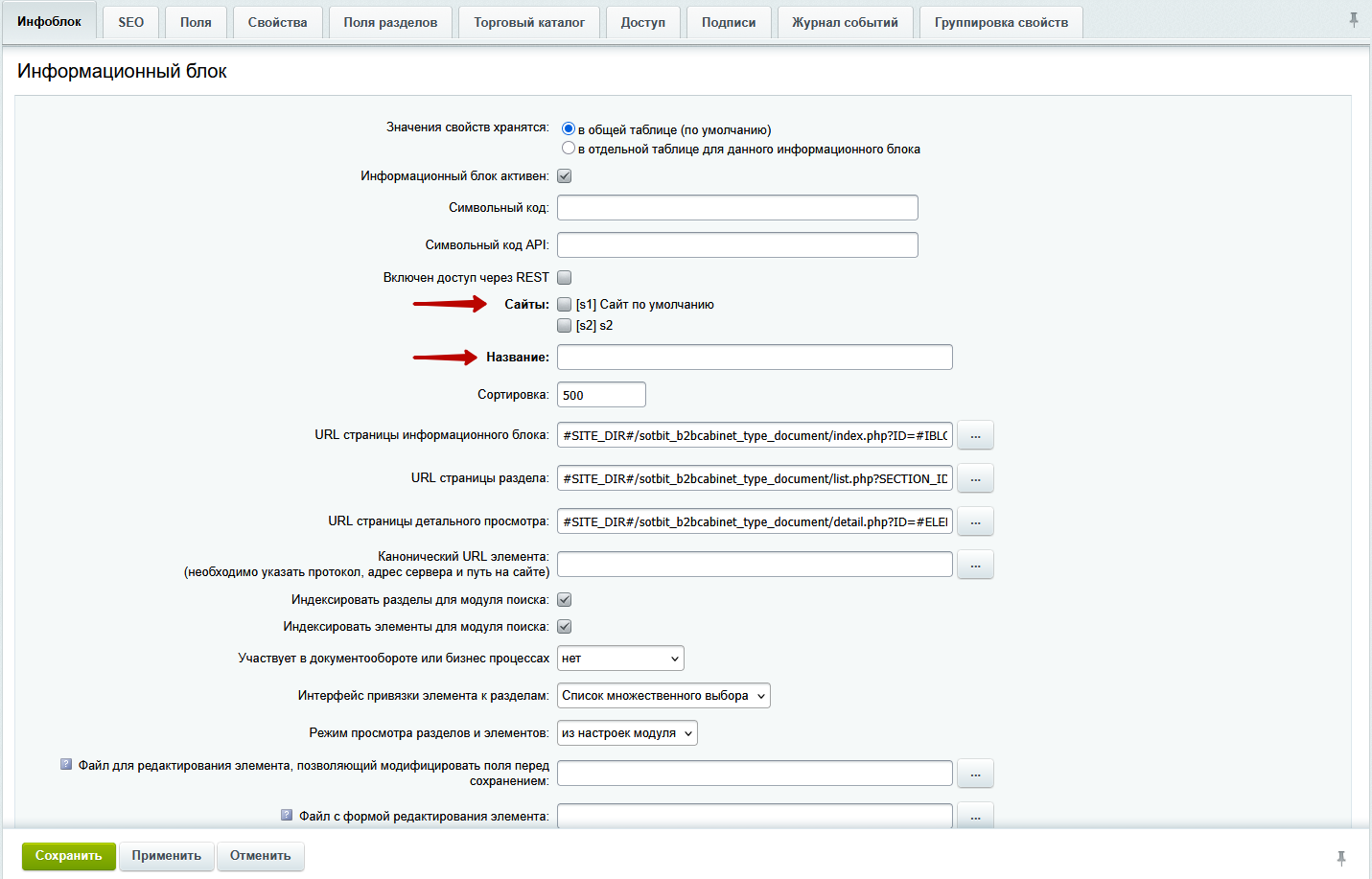1372x879 pixels.
Task: Open browse dialog for infoblock page URL
Action: (974, 434)
